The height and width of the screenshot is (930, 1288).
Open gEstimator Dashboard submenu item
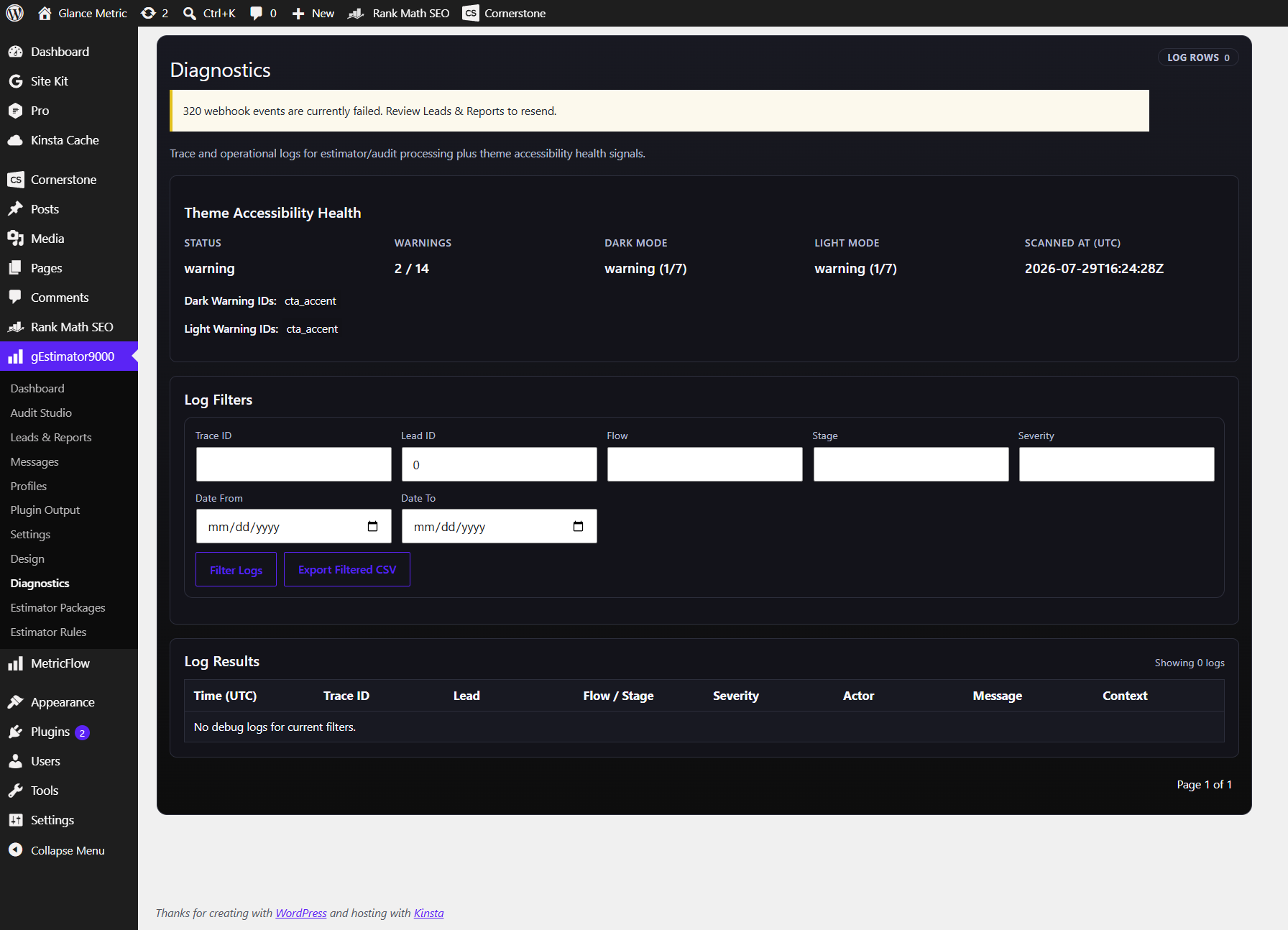pos(37,388)
